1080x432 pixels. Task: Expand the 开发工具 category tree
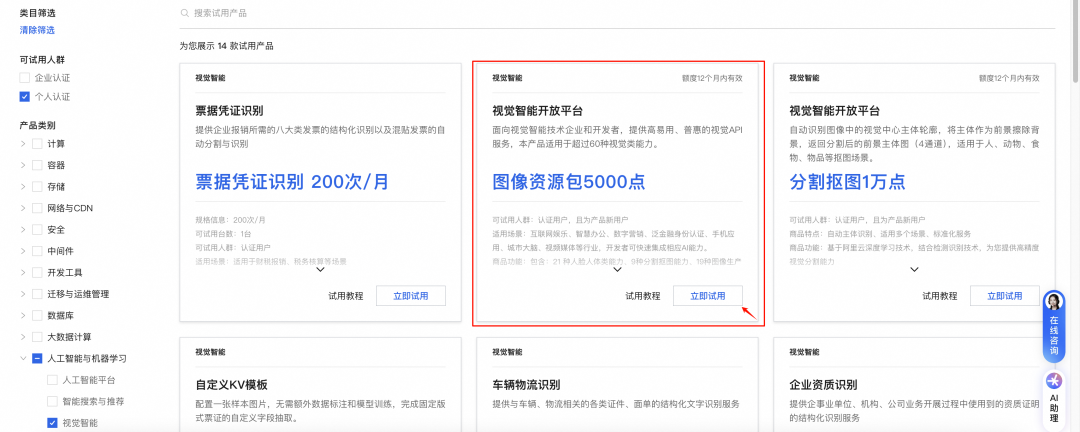coord(23,272)
